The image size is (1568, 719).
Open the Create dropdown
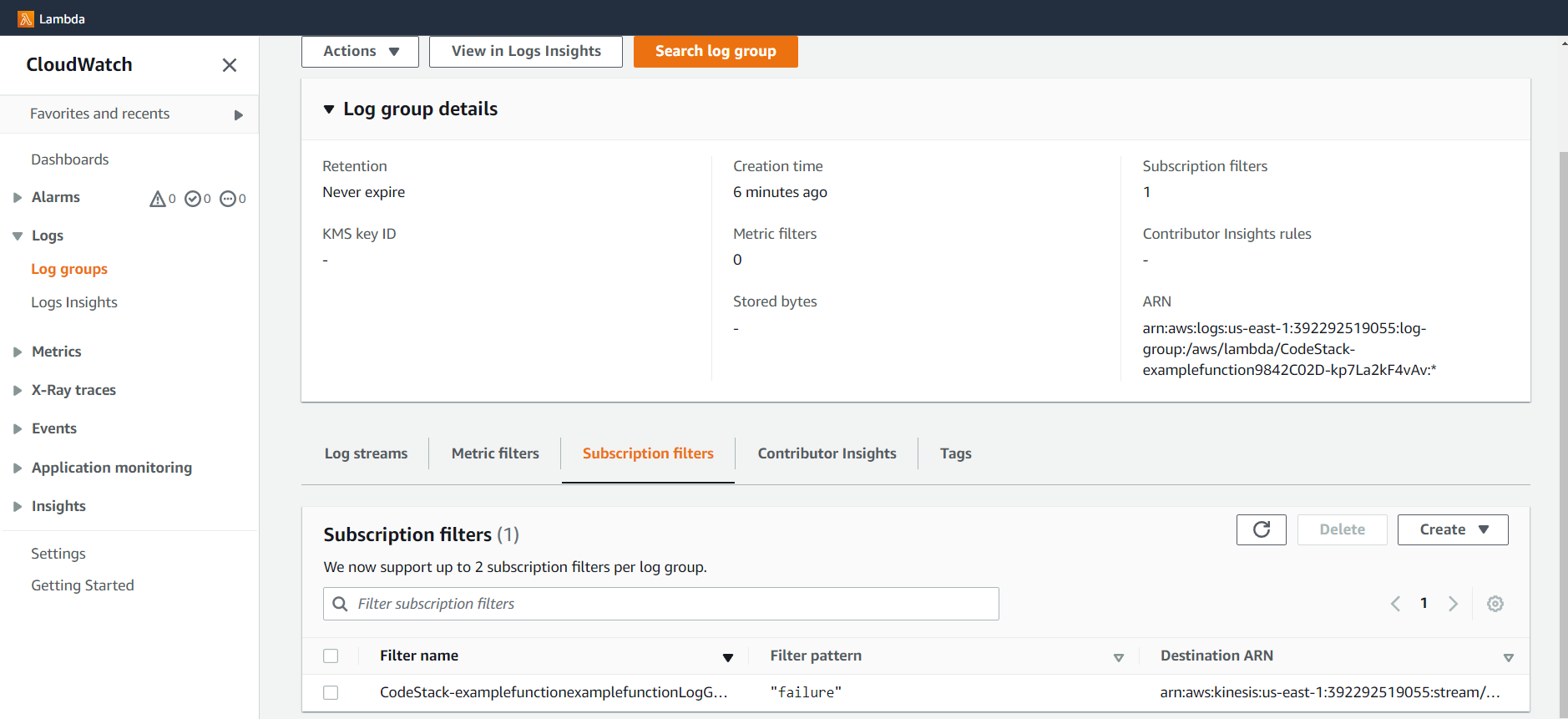(1453, 529)
